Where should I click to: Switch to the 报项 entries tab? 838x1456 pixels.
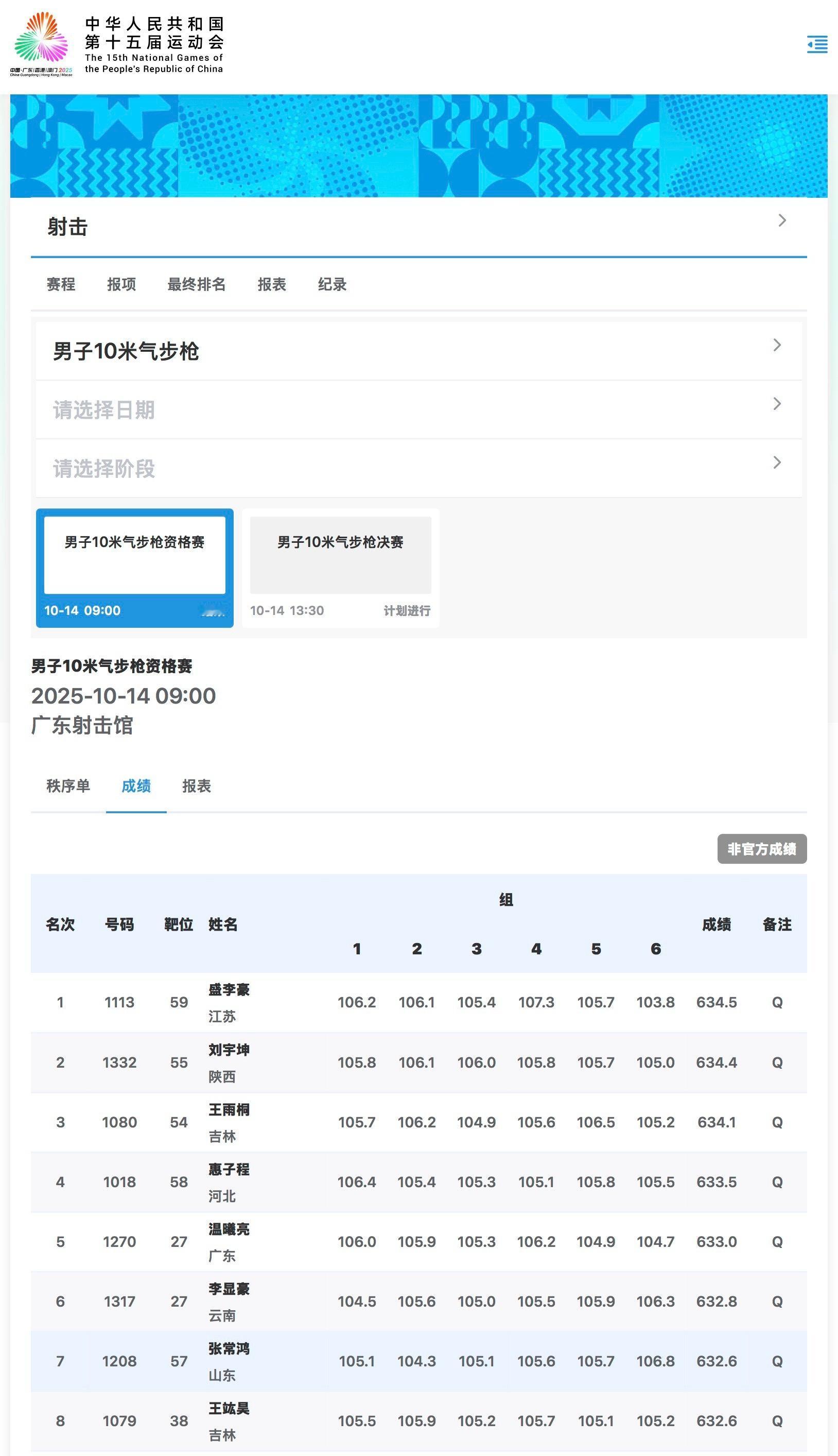coord(121,284)
